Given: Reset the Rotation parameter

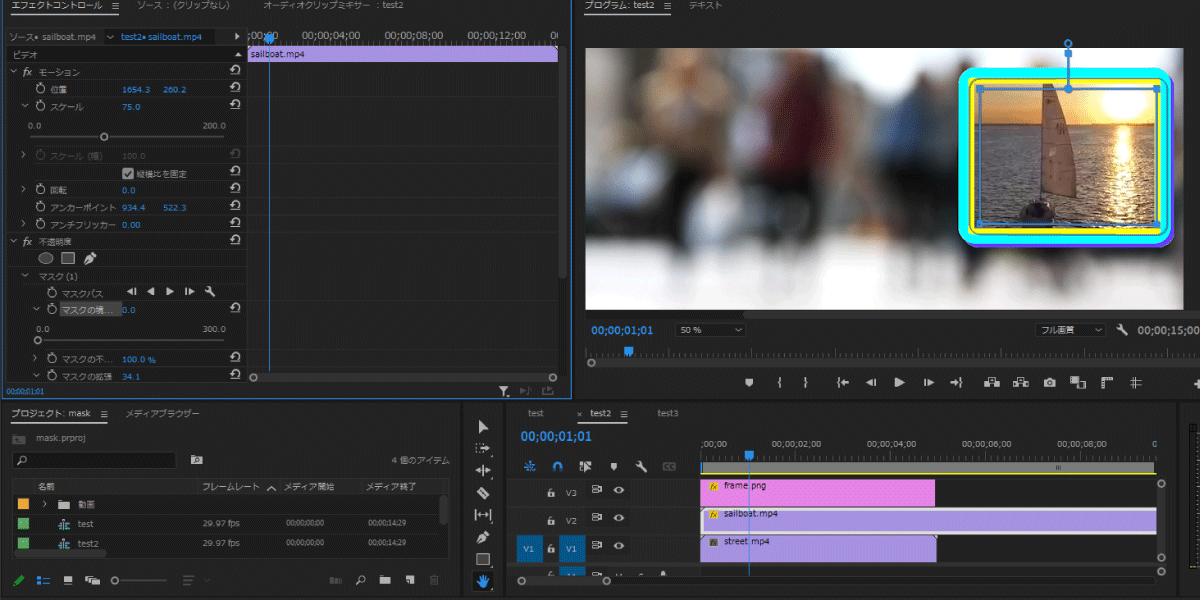Looking at the screenshot, I should pos(234,189).
